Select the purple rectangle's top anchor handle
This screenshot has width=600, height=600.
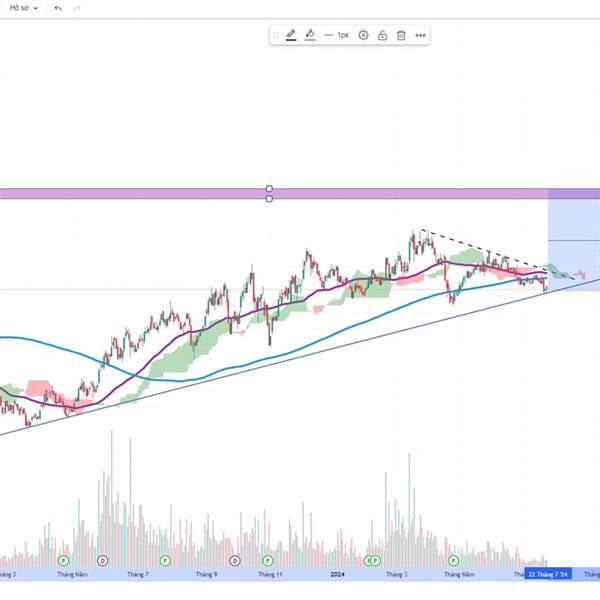coord(269,189)
